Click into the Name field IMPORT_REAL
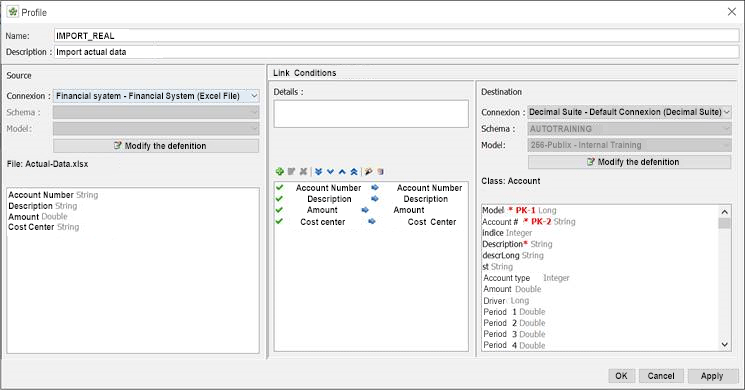Image resolution: width=745 pixels, height=390 pixels. pyautogui.click(x=397, y=36)
